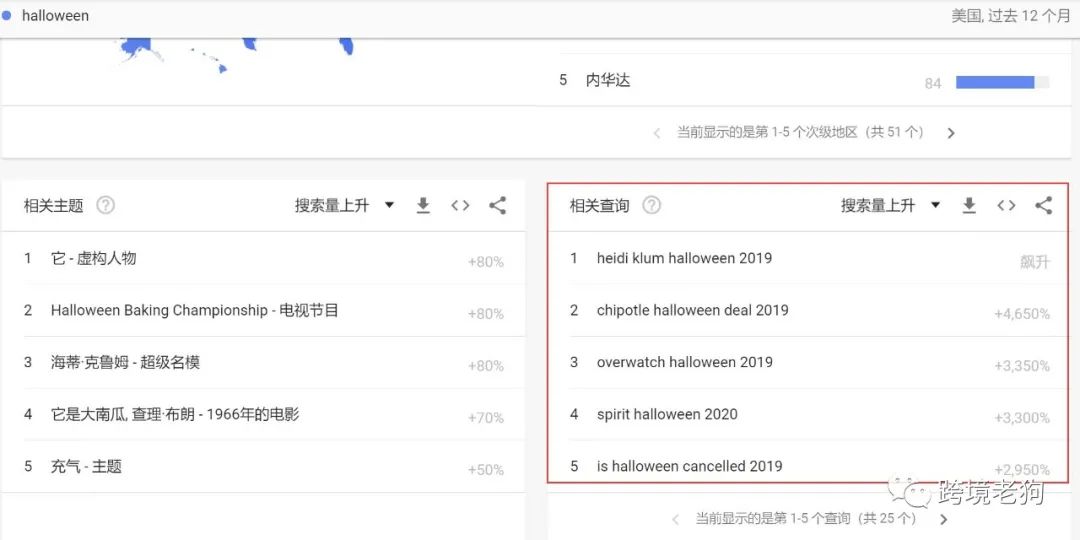This screenshot has width=1080, height=540.
Task: Click 当前显示的是第 1-5 个次级地区 pagination text
Action: click(x=800, y=132)
